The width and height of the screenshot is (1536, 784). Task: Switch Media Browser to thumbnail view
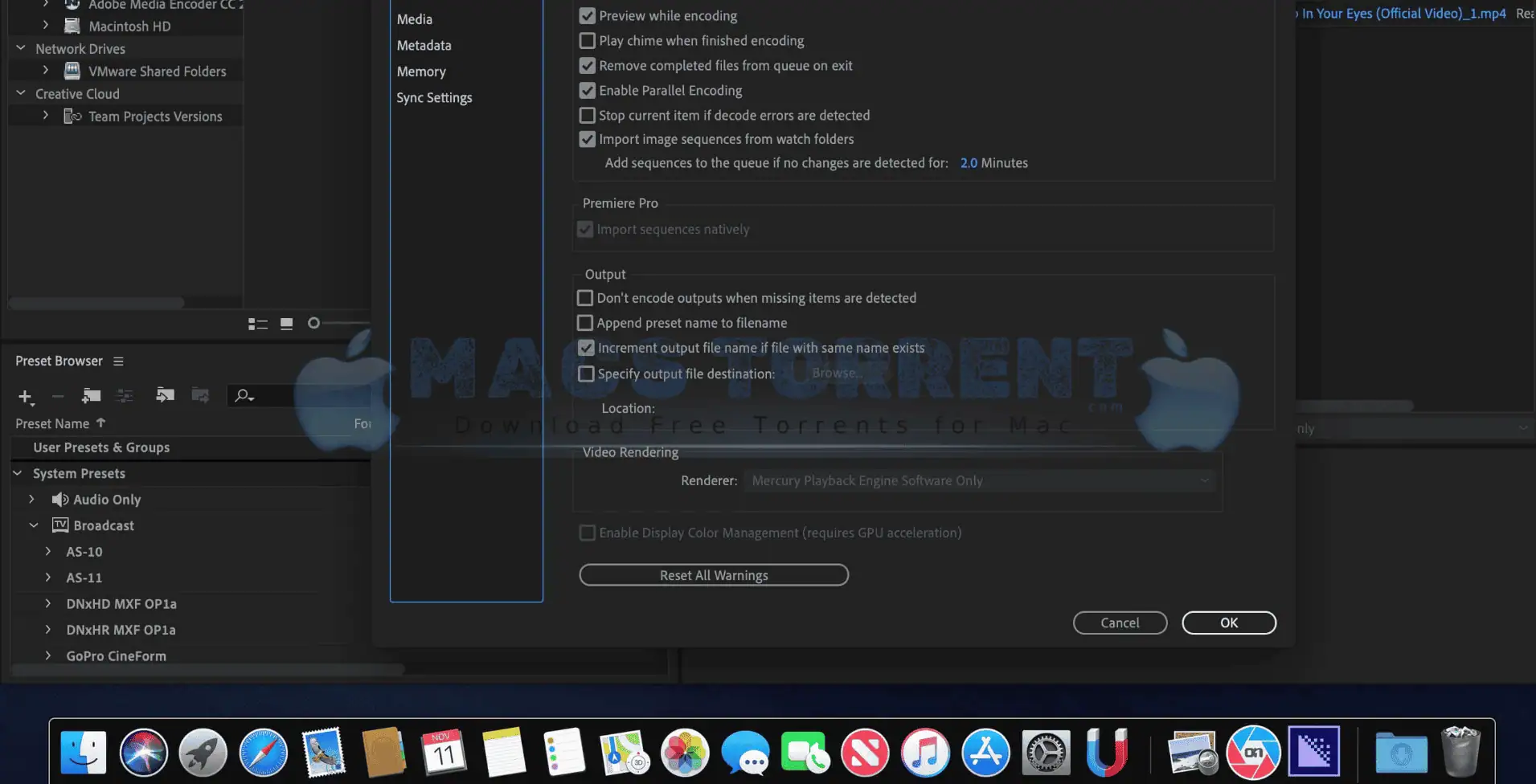pyautogui.click(x=286, y=324)
